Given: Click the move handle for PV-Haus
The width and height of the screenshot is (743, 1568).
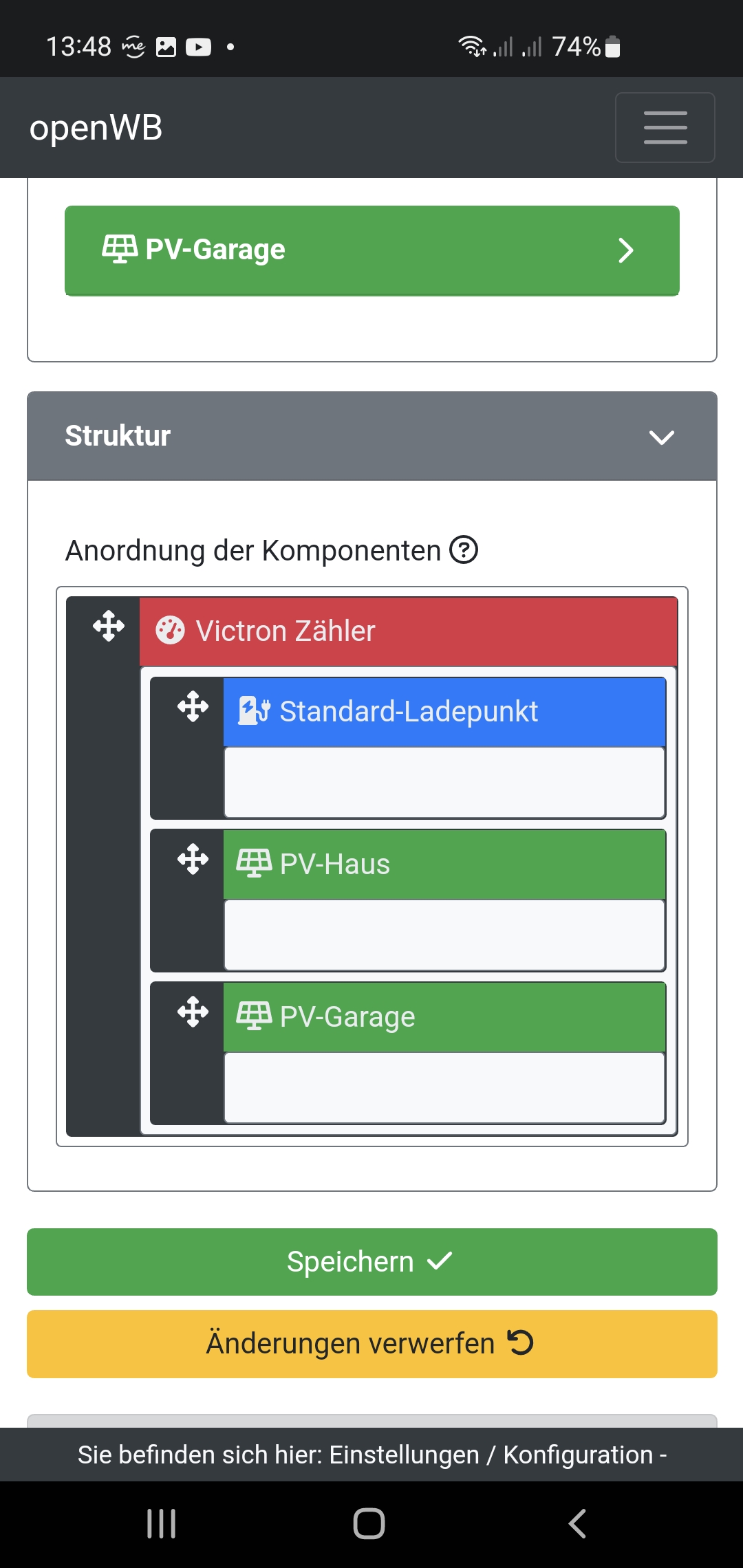Looking at the screenshot, I should pos(193,860).
